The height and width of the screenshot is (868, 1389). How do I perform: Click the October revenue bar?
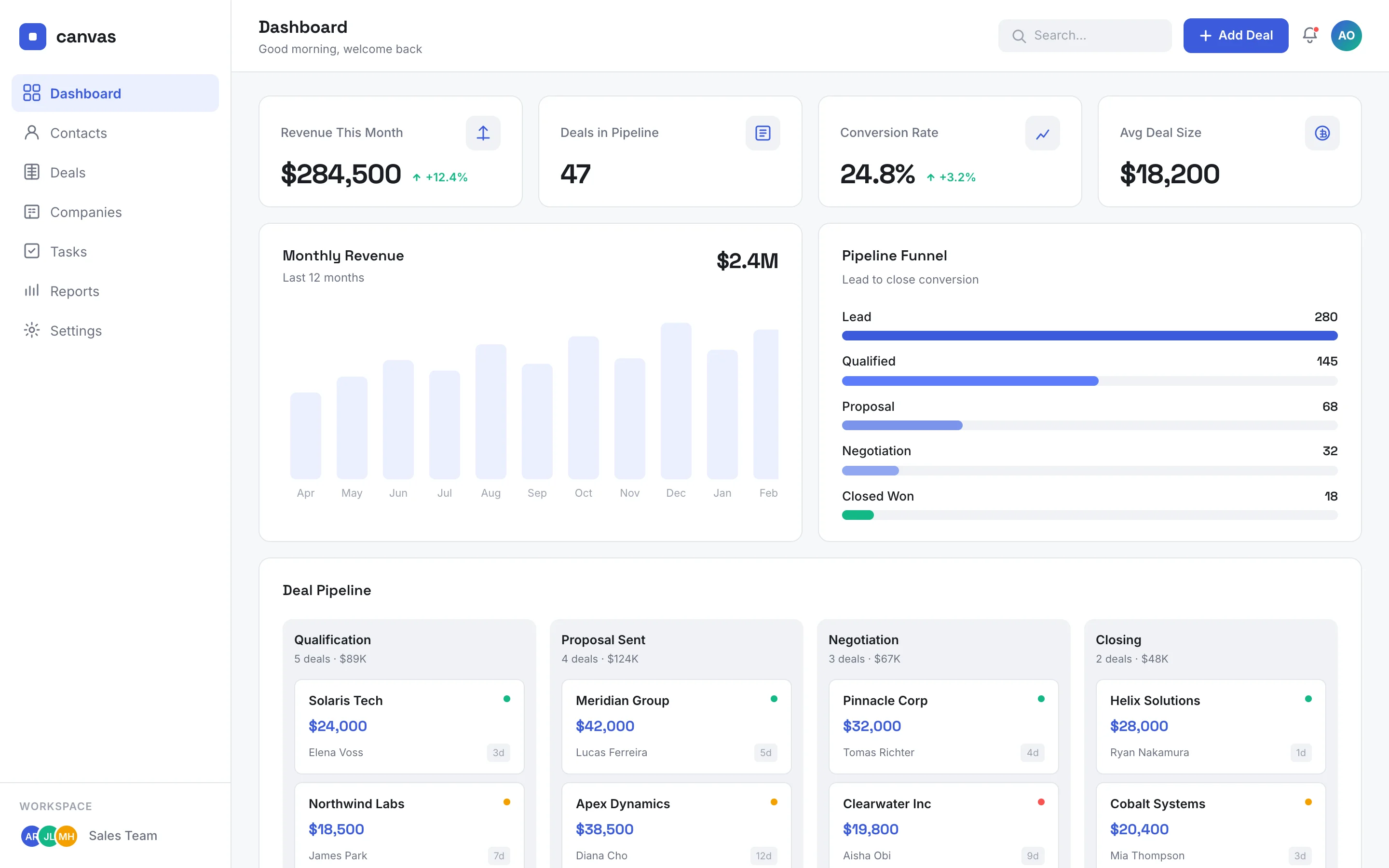pyautogui.click(x=583, y=407)
